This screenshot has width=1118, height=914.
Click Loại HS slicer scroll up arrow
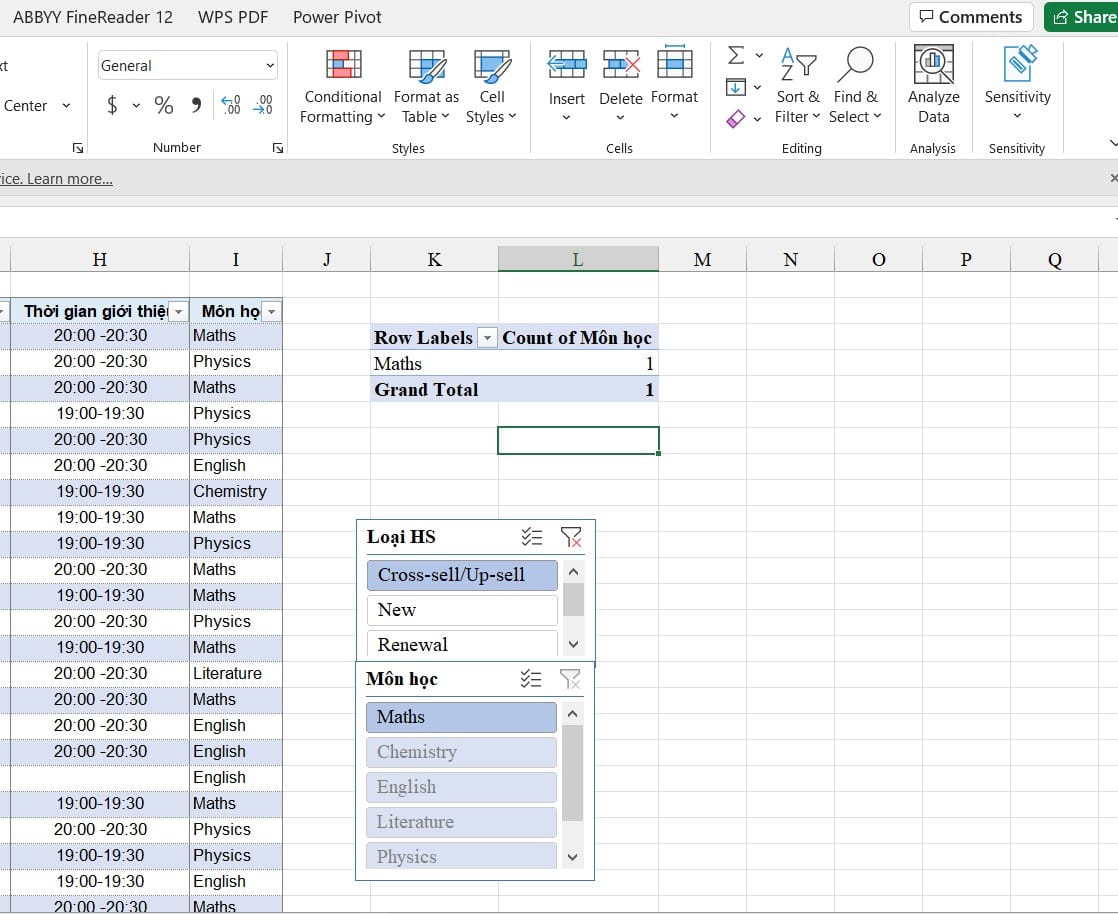(573, 572)
